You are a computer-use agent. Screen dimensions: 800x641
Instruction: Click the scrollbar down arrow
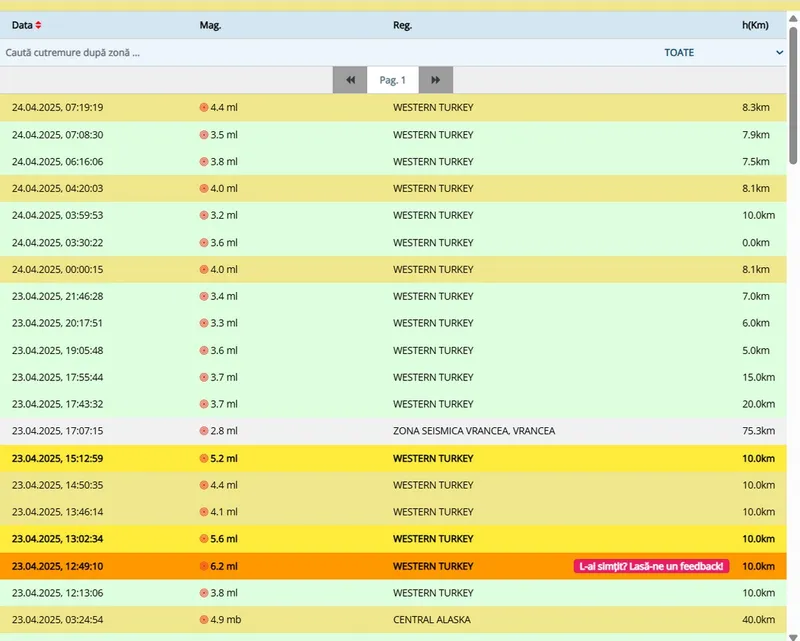pos(793,635)
